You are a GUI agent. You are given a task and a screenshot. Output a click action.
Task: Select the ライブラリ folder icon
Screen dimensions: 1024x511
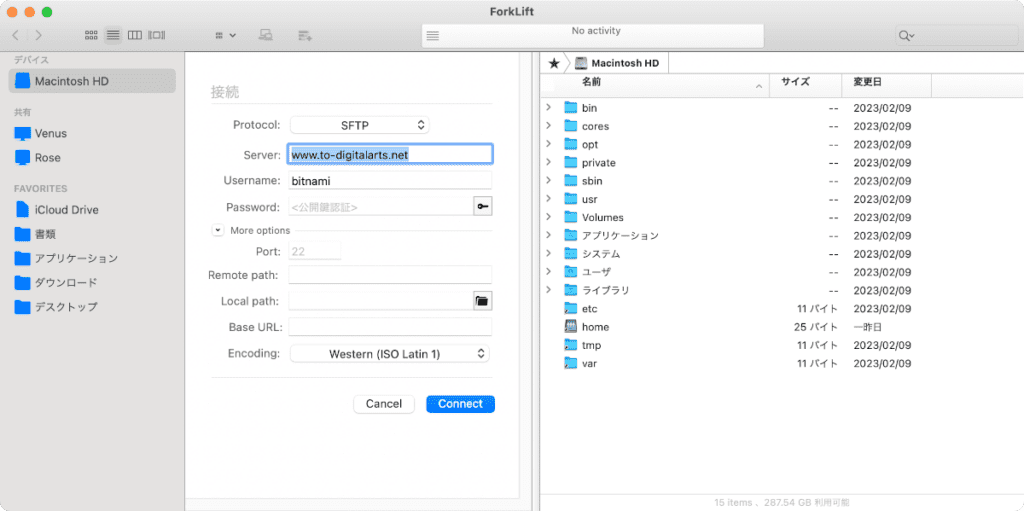[571, 290]
